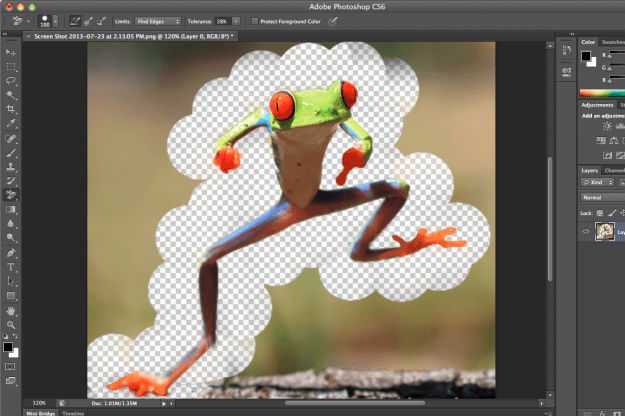
Task: Select the Move tool
Action: [11, 51]
